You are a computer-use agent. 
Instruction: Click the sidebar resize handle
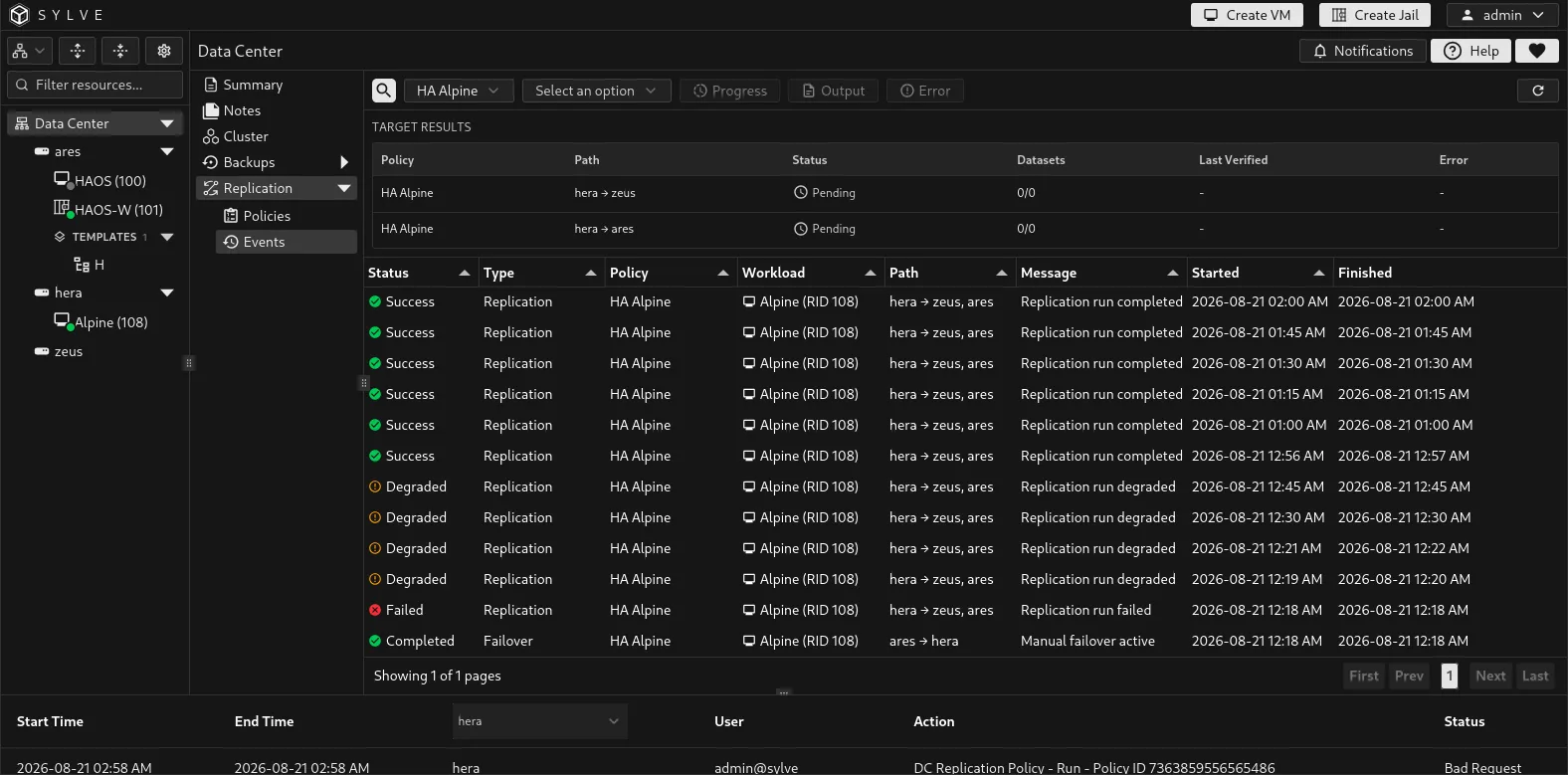188,363
